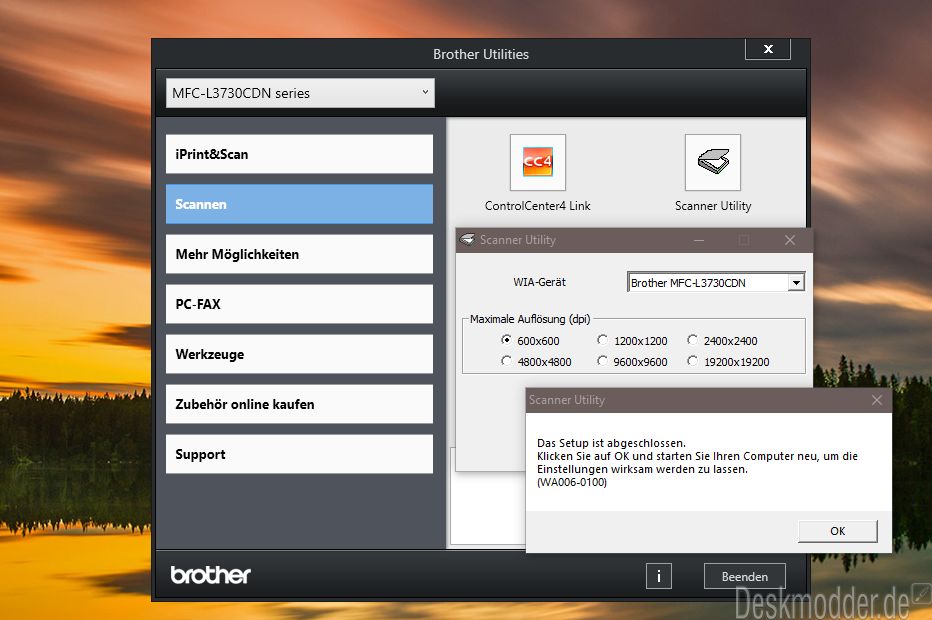Close the Scanner Utility message dialog
Viewport: 932px width, 620px height.
click(x=877, y=400)
